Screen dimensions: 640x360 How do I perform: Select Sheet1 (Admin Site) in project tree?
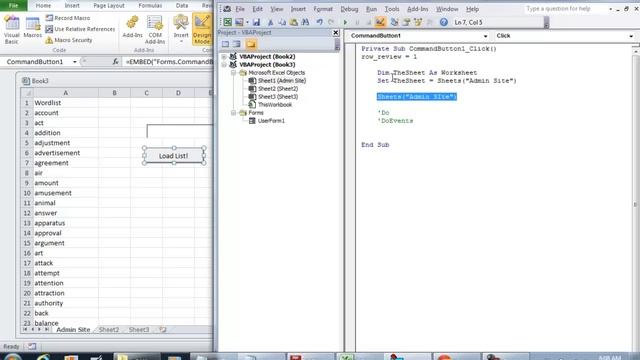282,81
